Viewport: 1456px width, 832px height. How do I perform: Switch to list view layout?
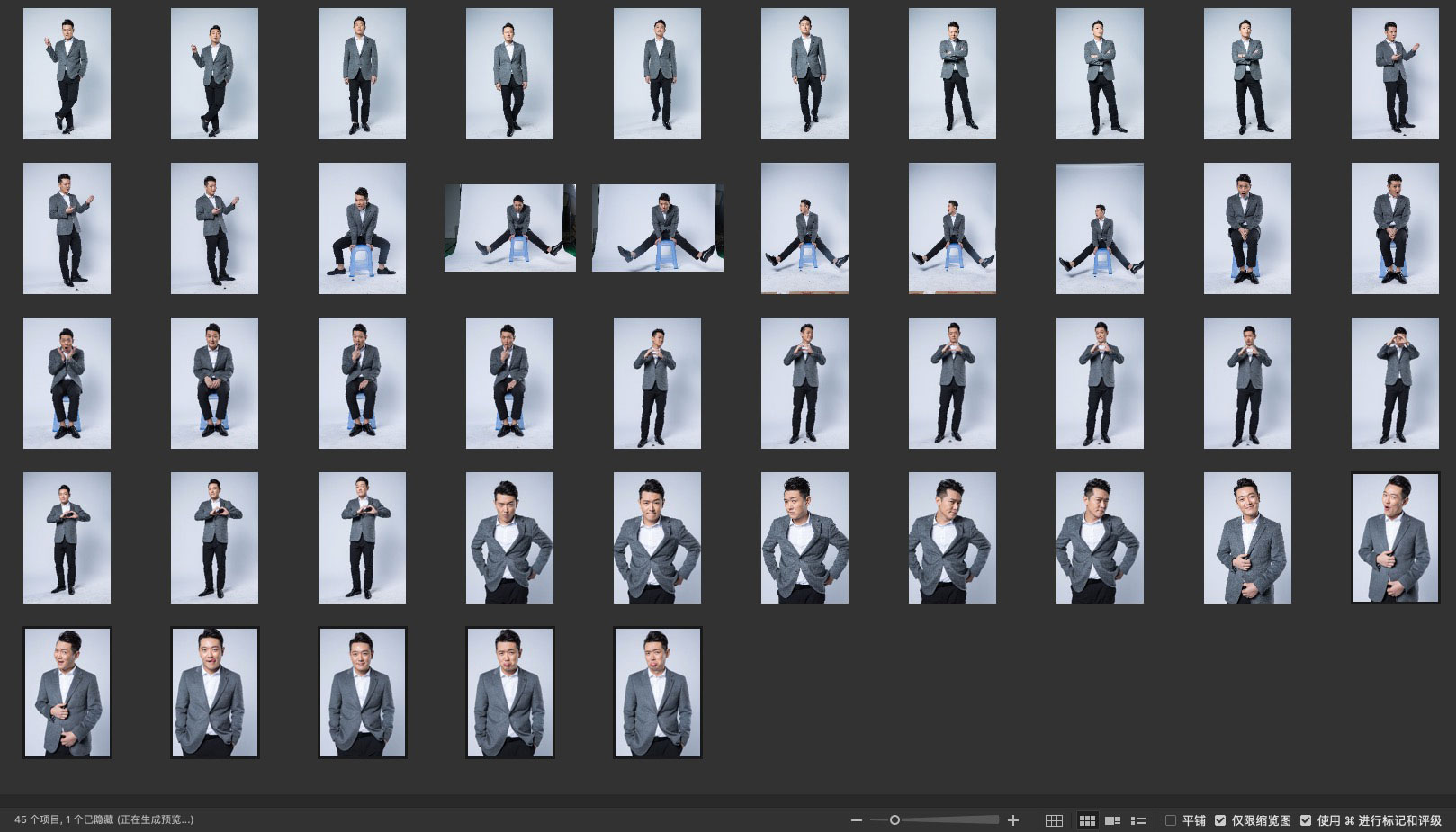pos(1138,820)
